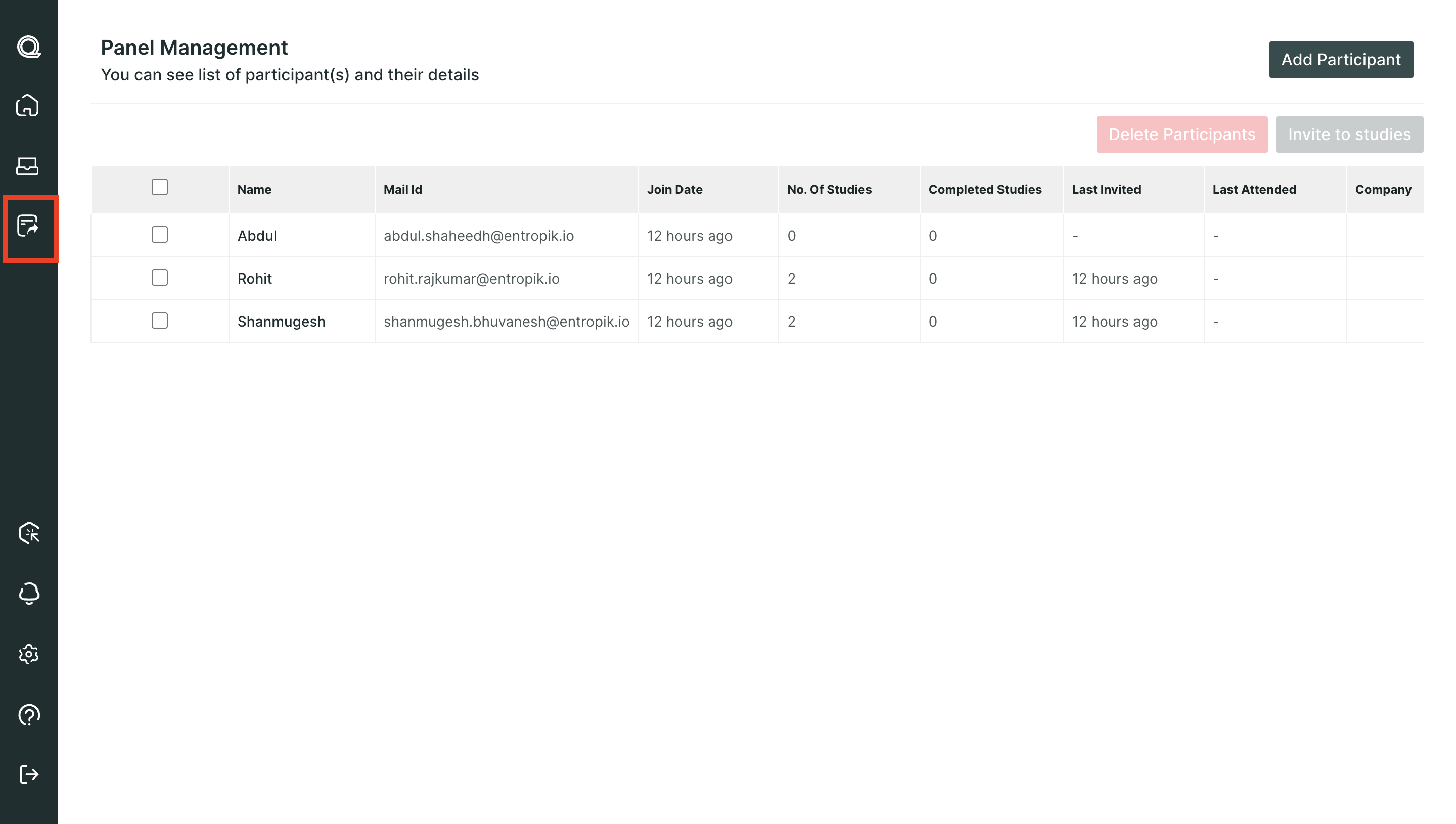
Task: Select the participant name Rohit
Action: click(x=255, y=279)
